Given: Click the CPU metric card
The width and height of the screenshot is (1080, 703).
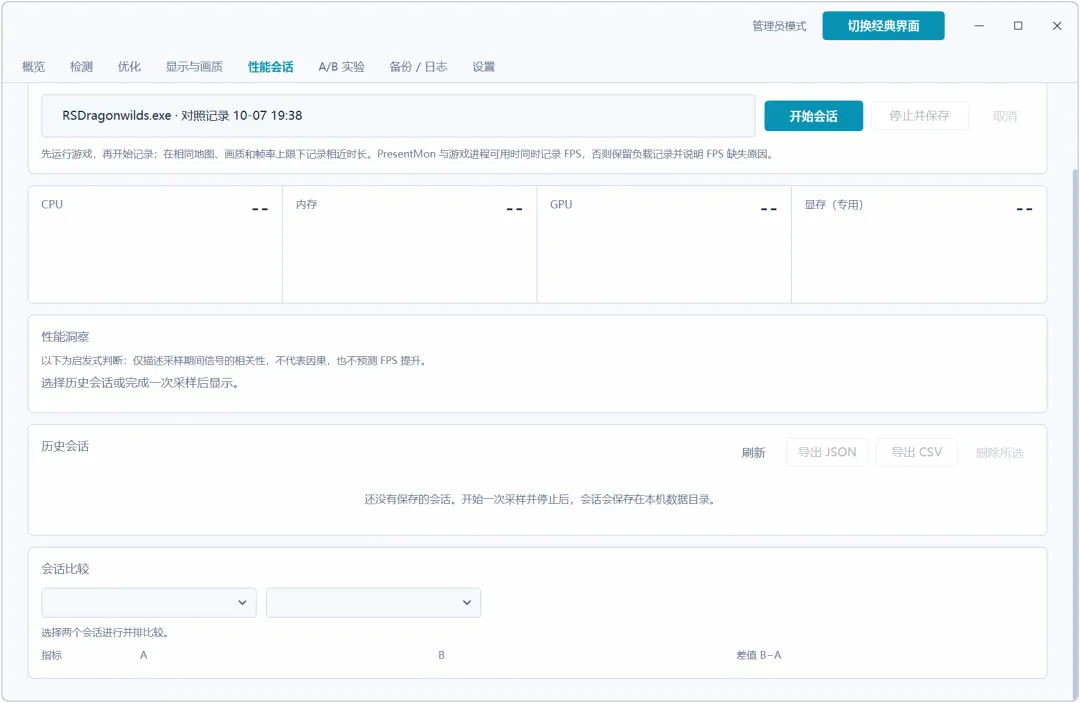Looking at the screenshot, I should tap(156, 244).
